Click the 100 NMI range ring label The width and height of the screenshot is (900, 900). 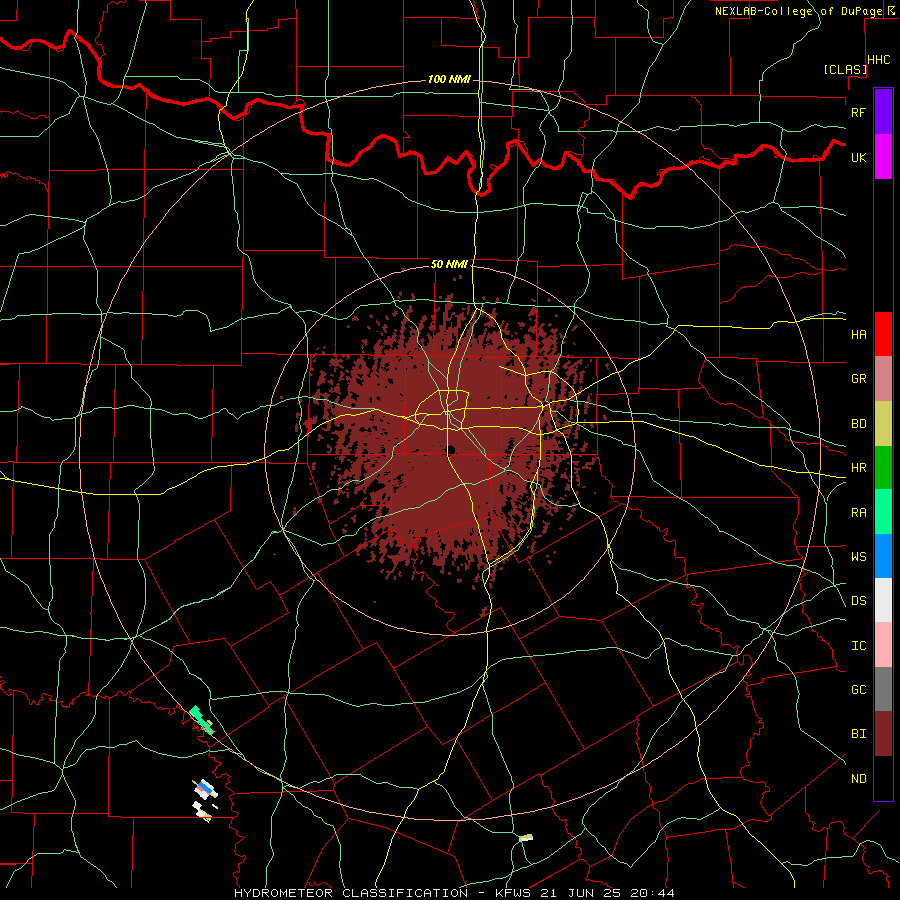(449, 79)
